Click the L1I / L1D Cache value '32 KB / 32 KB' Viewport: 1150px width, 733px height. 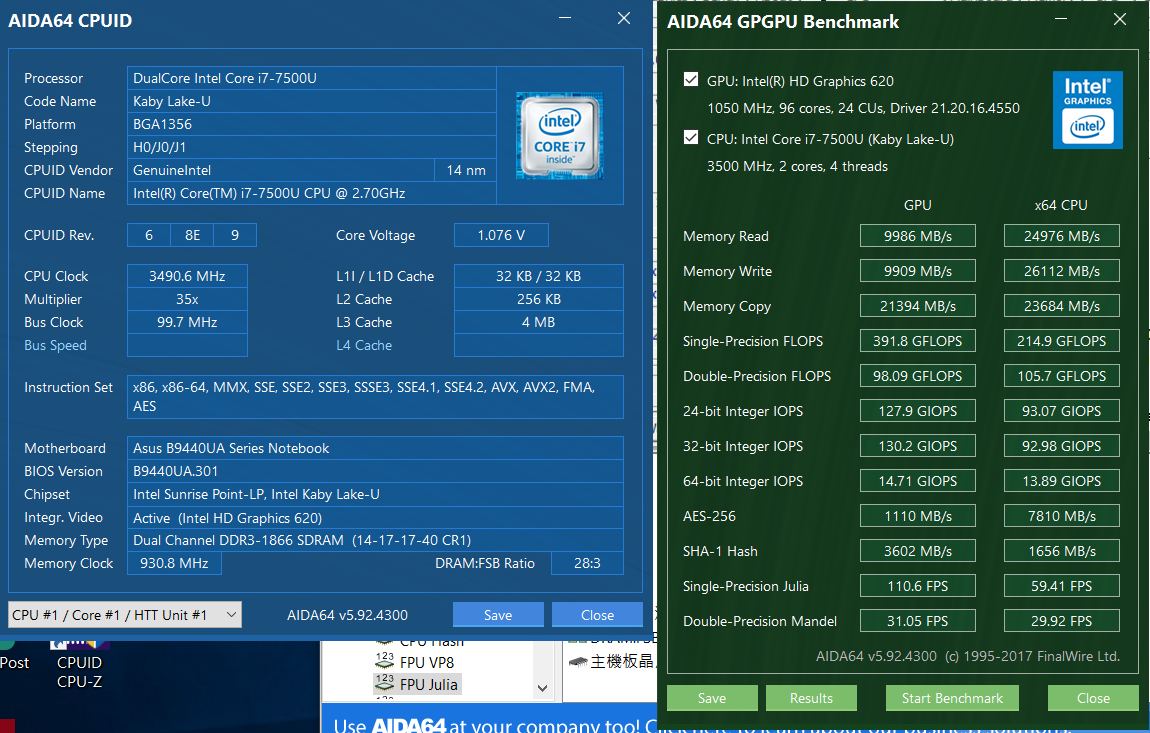tap(538, 276)
